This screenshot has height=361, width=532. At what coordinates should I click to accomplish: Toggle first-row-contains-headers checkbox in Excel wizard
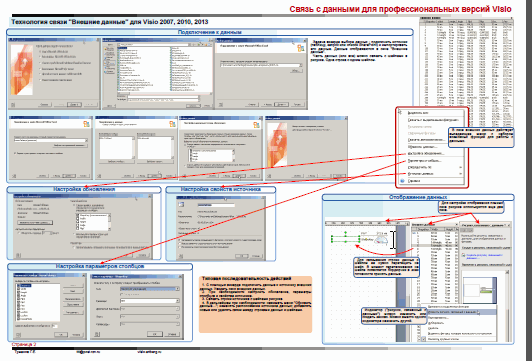point(15,153)
